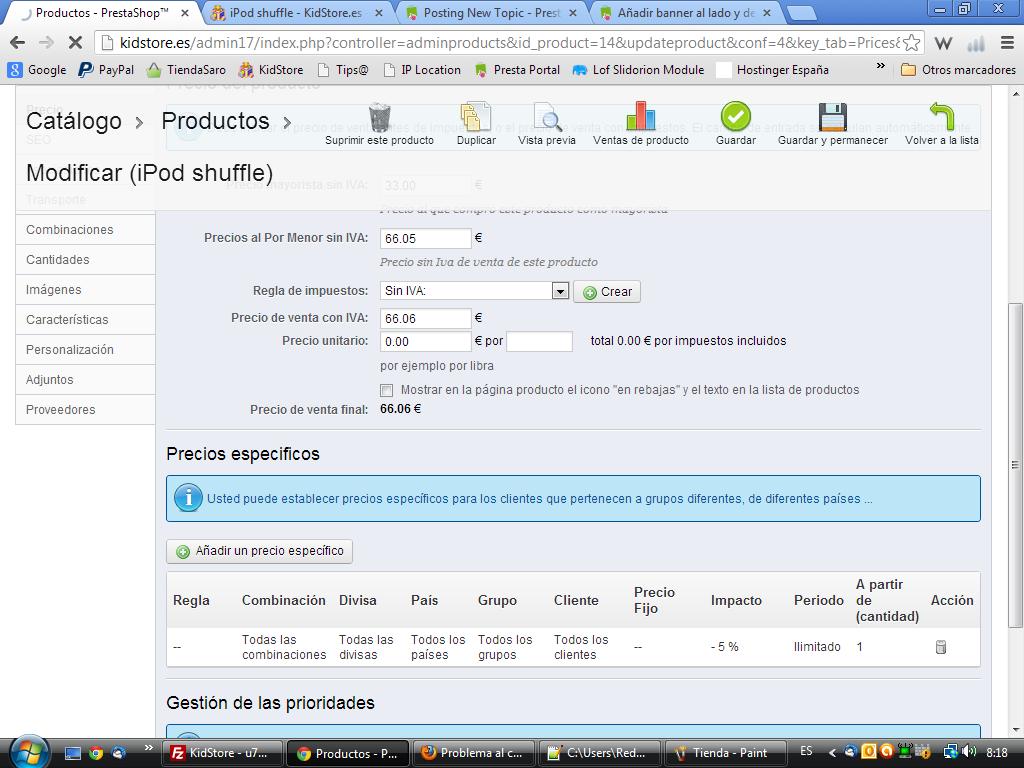The height and width of the screenshot is (768, 1024).
Task: Click the unit 'por' text field
Action: [539, 342]
